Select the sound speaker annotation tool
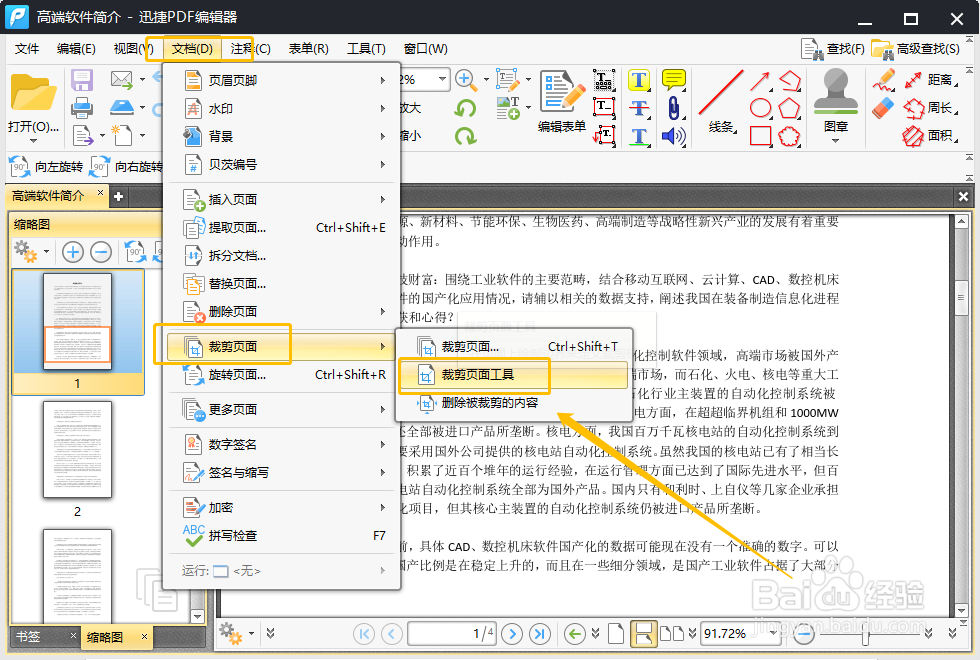 [673, 136]
